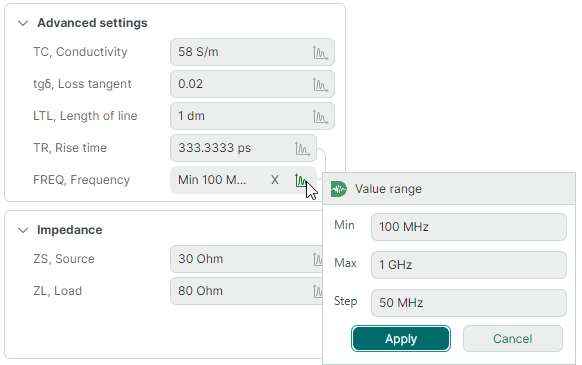Click the Value range popup logo icon
The height and width of the screenshot is (365, 582).
[x=339, y=189]
